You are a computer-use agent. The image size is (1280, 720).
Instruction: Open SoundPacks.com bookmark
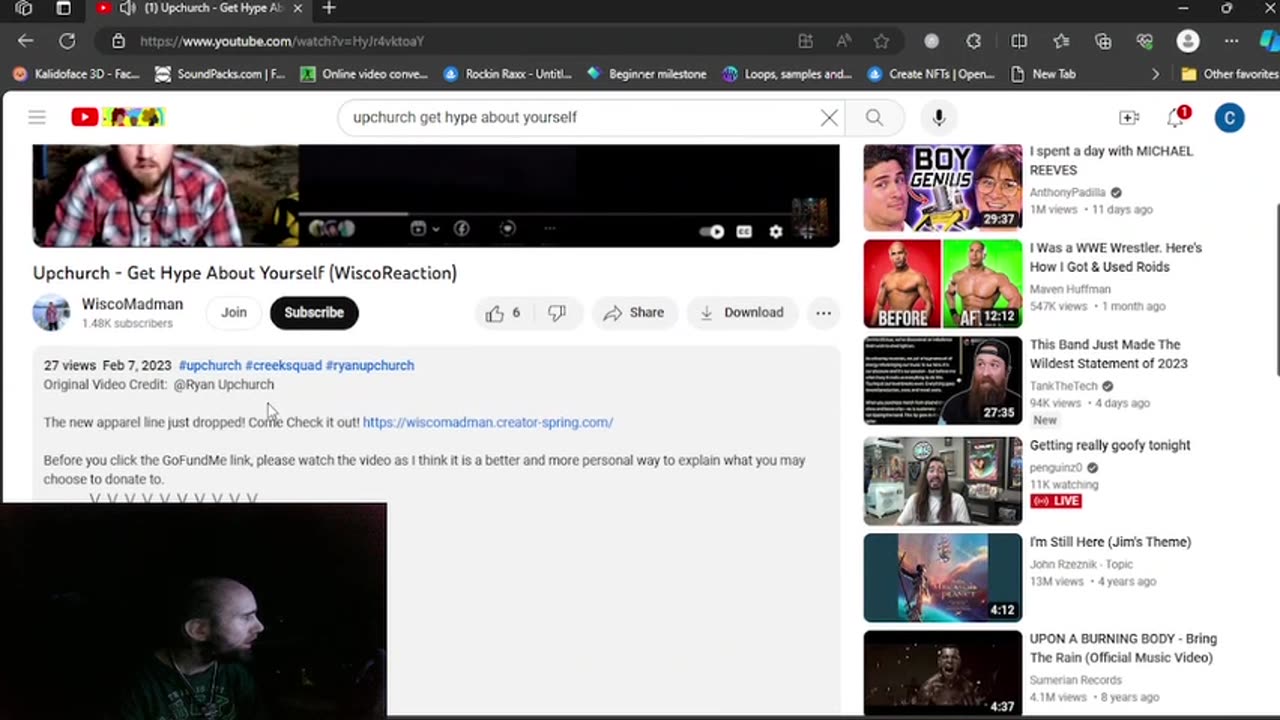[221, 74]
